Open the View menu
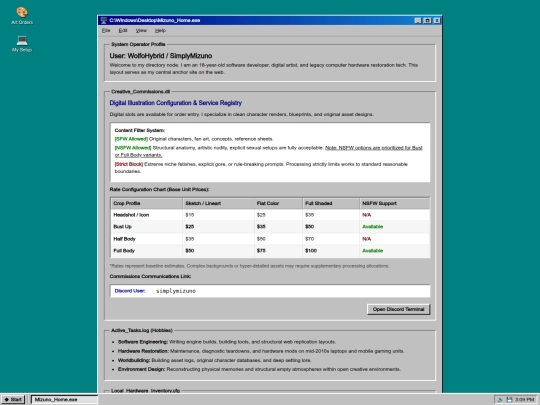This screenshot has width=540, height=405. click(141, 31)
